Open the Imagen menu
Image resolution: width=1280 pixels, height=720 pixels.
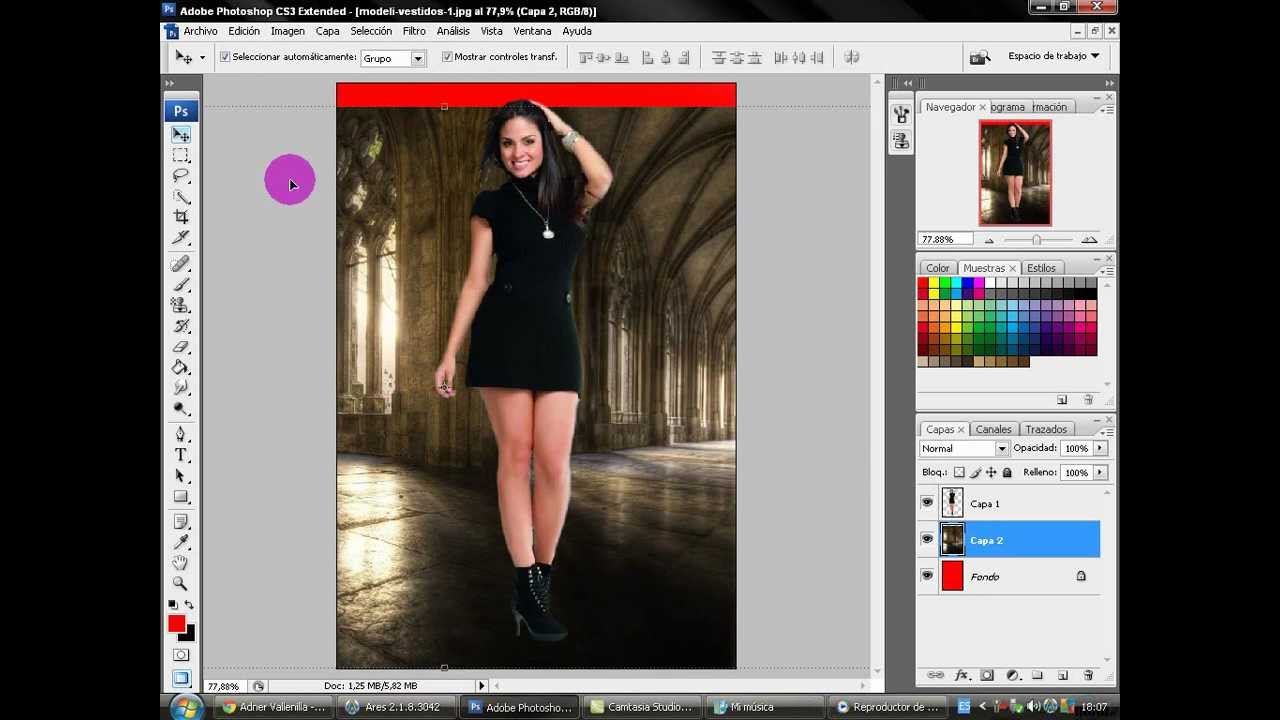[x=287, y=31]
